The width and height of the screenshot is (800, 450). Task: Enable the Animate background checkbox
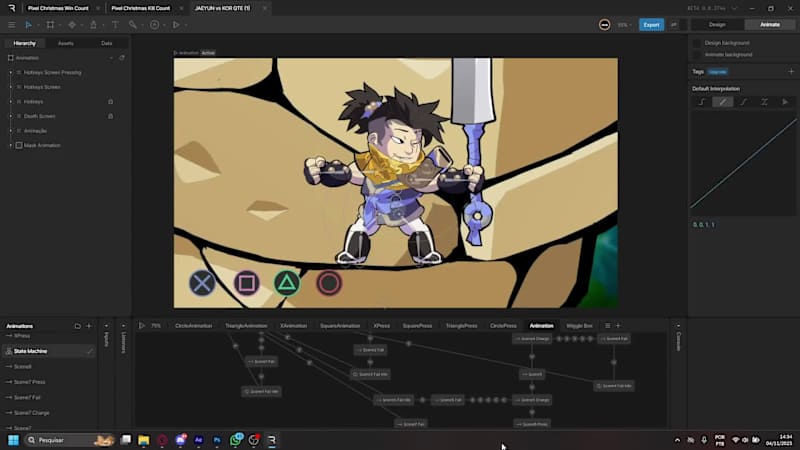[697, 55]
